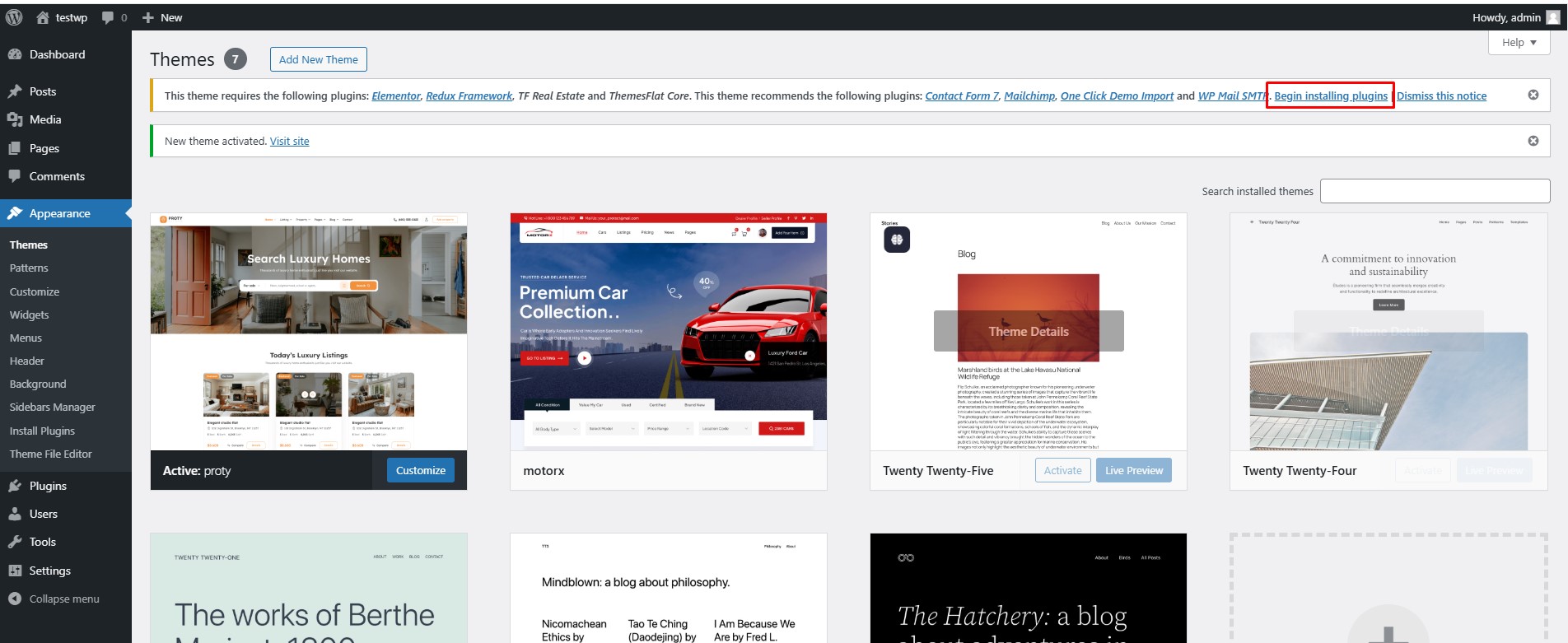This screenshot has width=1568, height=643.
Task: Open Customize submenu item
Action: coord(35,291)
